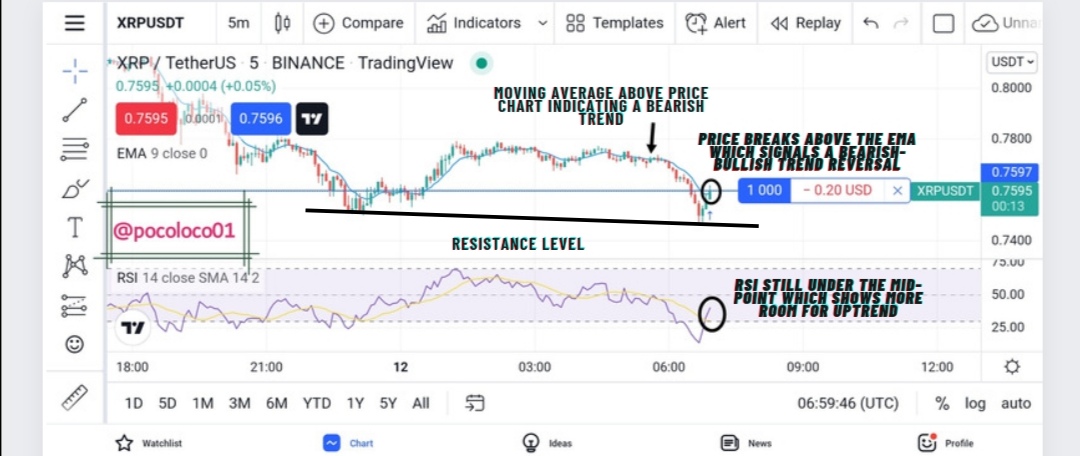Expand the USDT currency dropdown
Screen dimensions: 1080x456
[x=1012, y=62]
